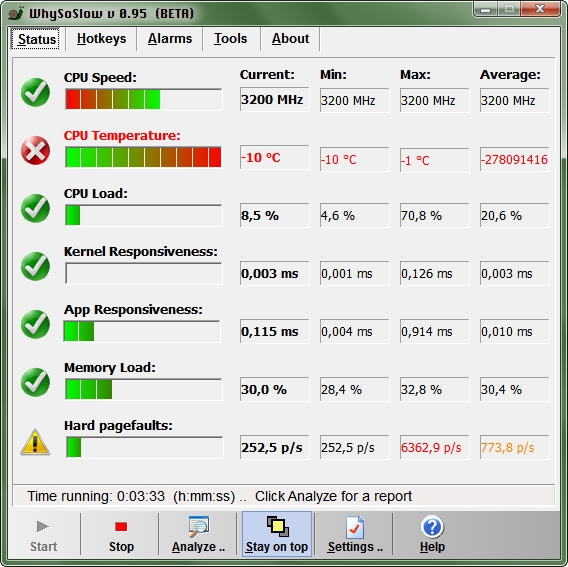Click the average temperature value -278091416
Image resolution: width=568 pixels, height=567 pixels.
(514, 159)
